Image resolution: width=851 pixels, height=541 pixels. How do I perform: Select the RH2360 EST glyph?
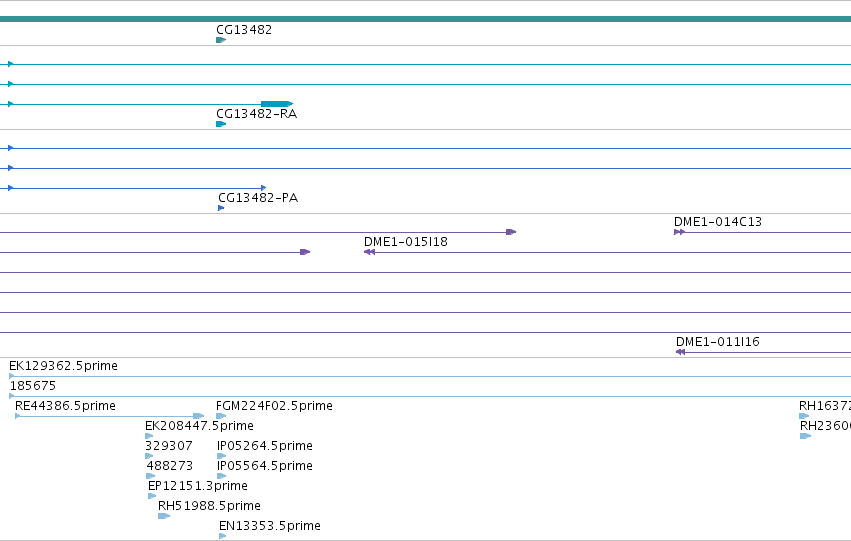(x=805, y=436)
